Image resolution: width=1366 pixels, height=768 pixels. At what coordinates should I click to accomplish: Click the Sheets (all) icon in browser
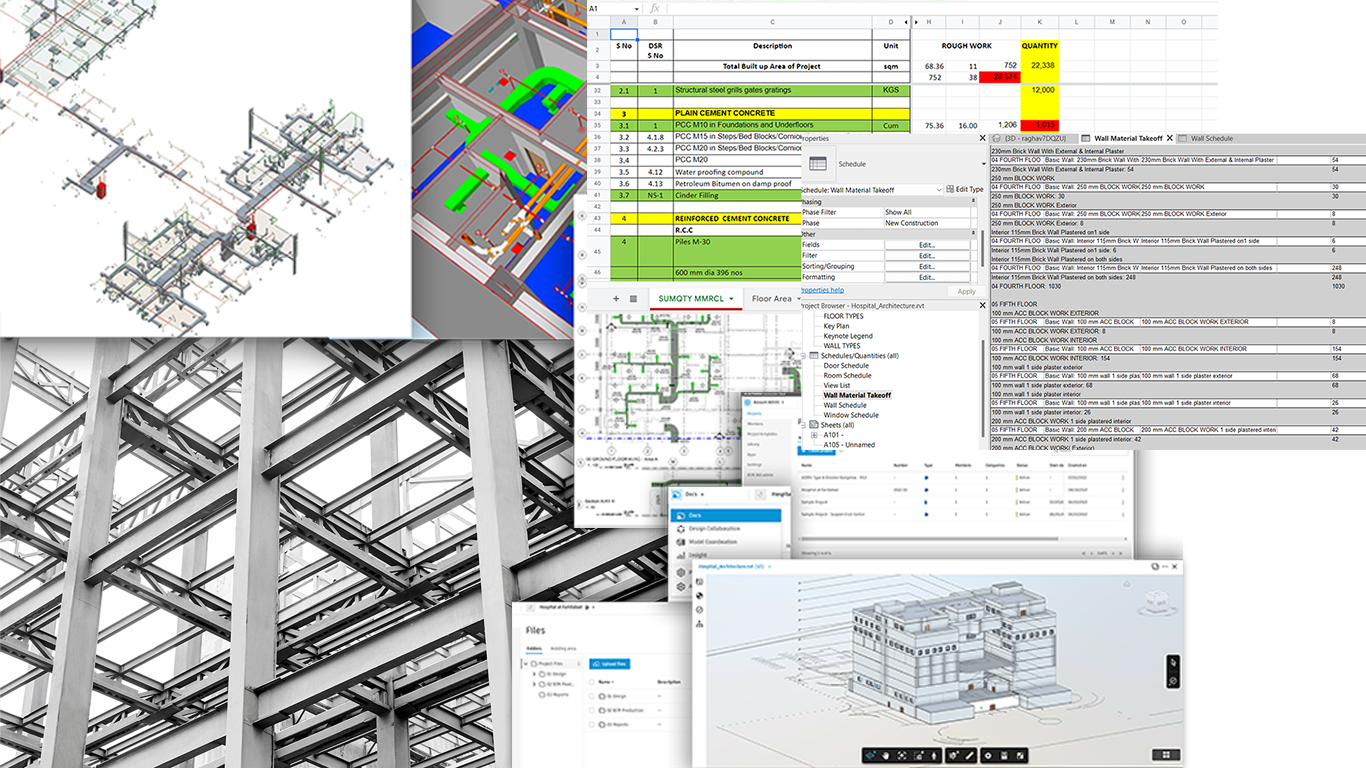click(814, 424)
